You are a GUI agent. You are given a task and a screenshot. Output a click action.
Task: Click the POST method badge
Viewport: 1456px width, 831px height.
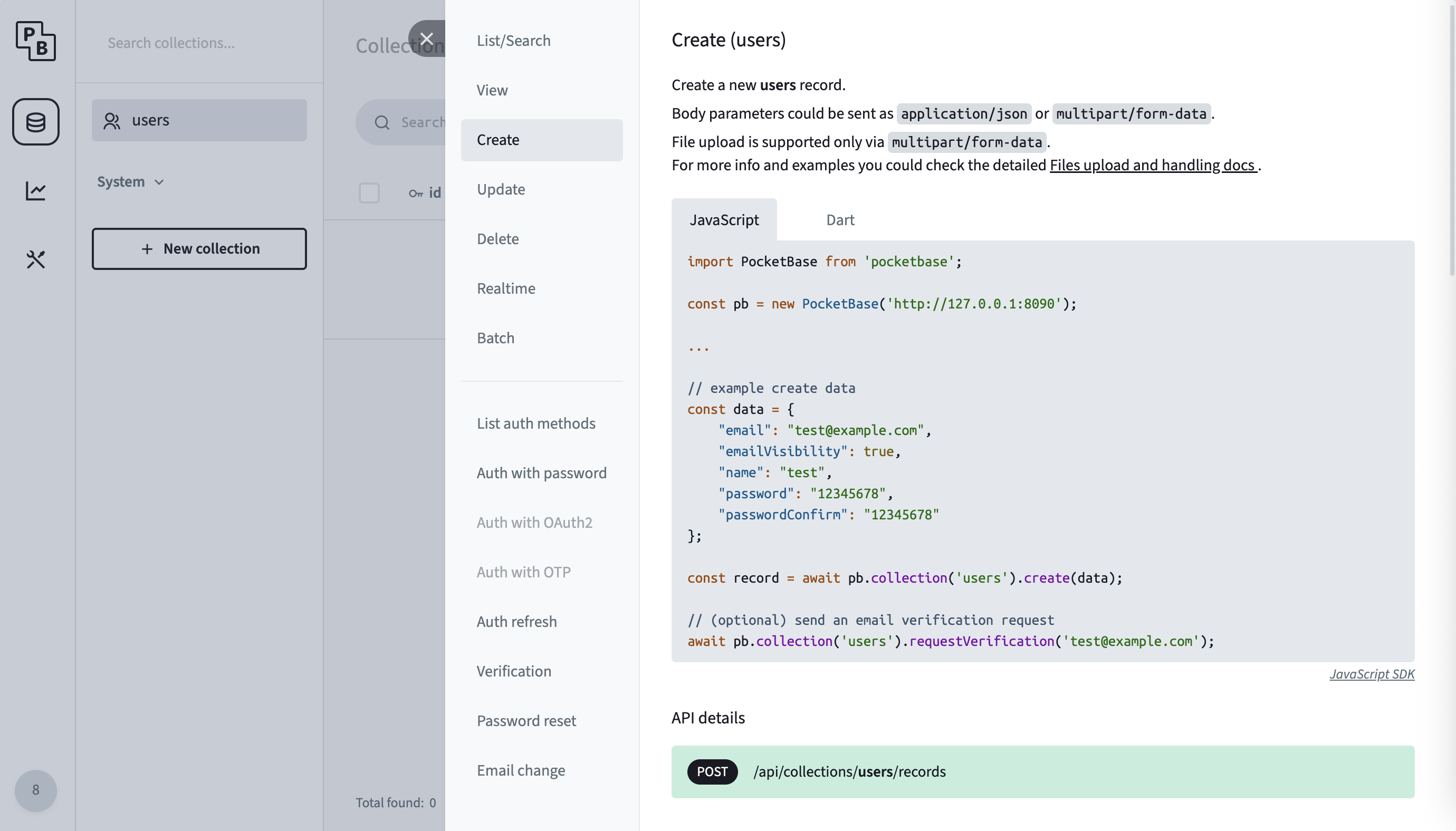tap(712, 772)
